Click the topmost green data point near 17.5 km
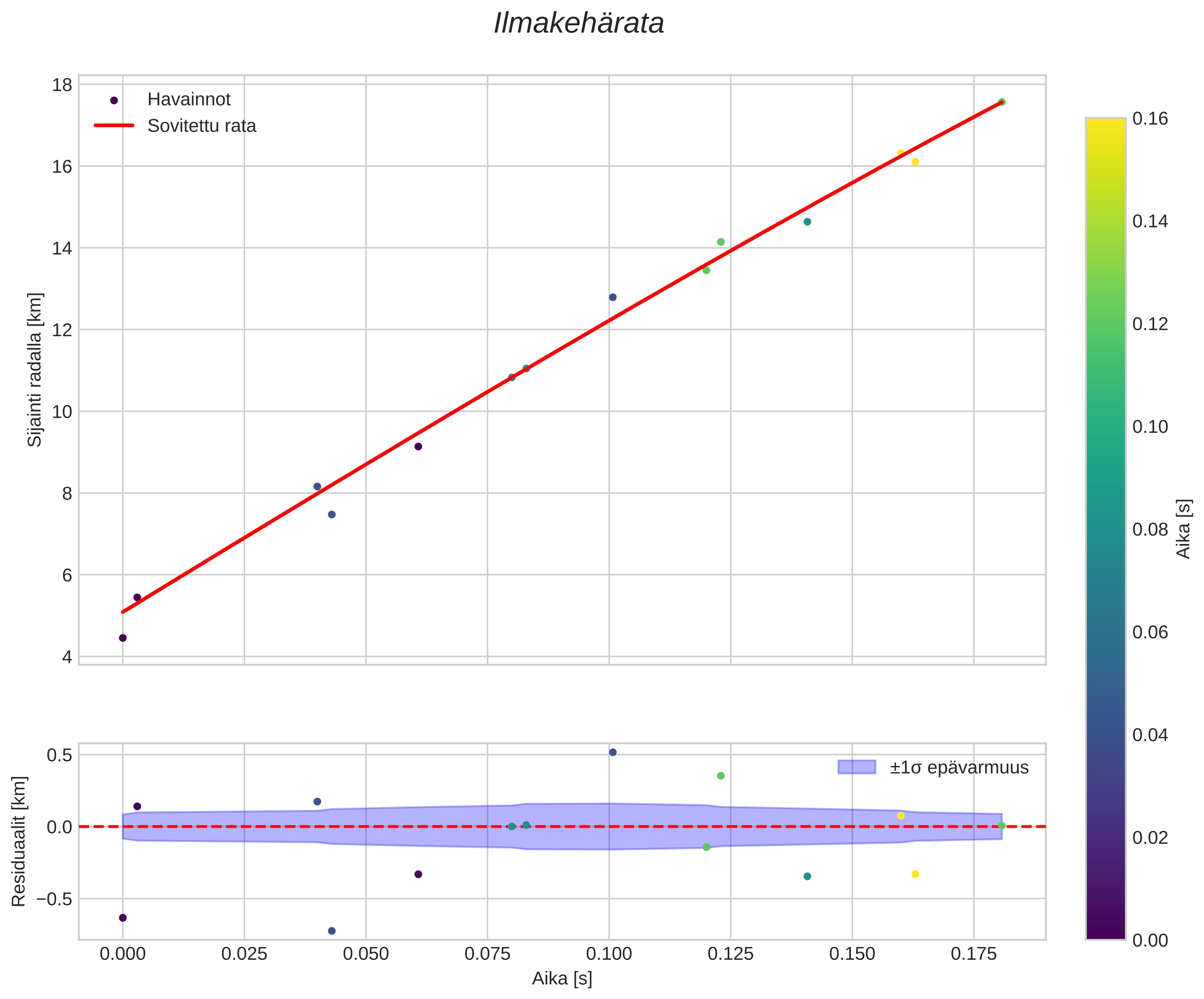The height and width of the screenshot is (999, 1204). coord(1002,102)
